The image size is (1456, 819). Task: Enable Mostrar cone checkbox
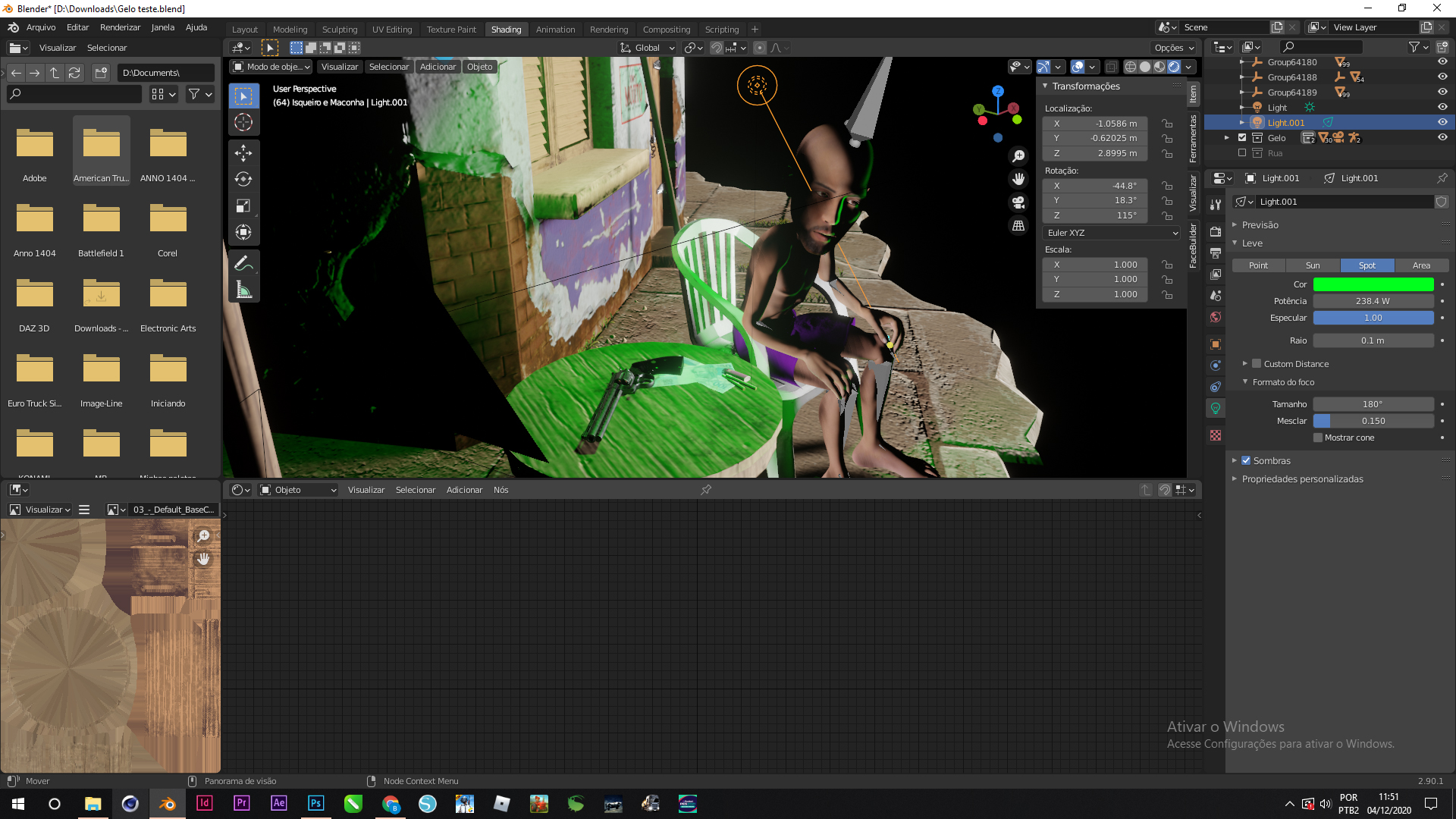(x=1318, y=438)
